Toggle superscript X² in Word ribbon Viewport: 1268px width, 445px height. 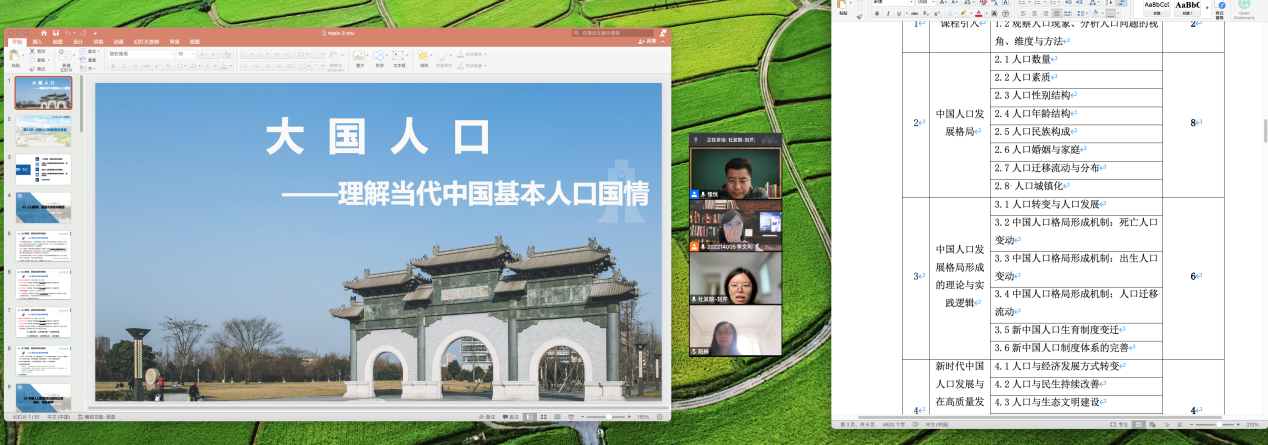point(937,14)
